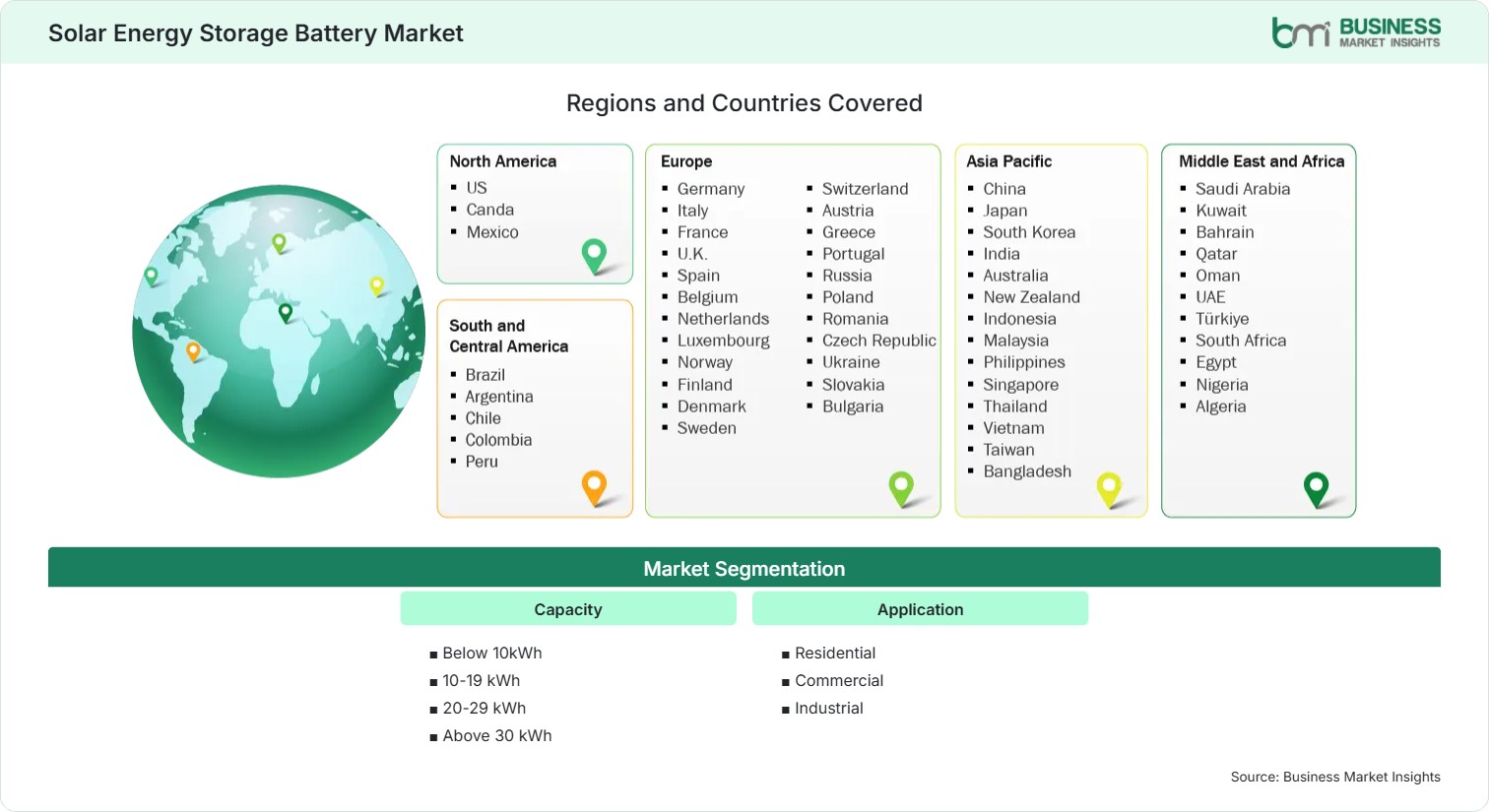The width and height of the screenshot is (1489, 812).
Task: Click 'Algeria' in the list
Action: pyautogui.click(x=1221, y=406)
